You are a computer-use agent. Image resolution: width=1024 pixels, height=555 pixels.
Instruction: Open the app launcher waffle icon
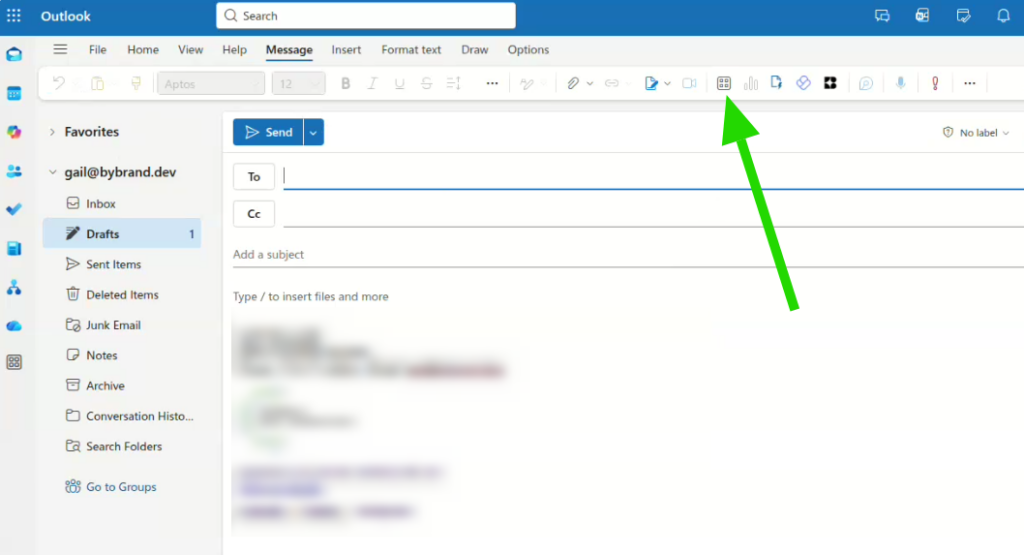click(x=14, y=16)
